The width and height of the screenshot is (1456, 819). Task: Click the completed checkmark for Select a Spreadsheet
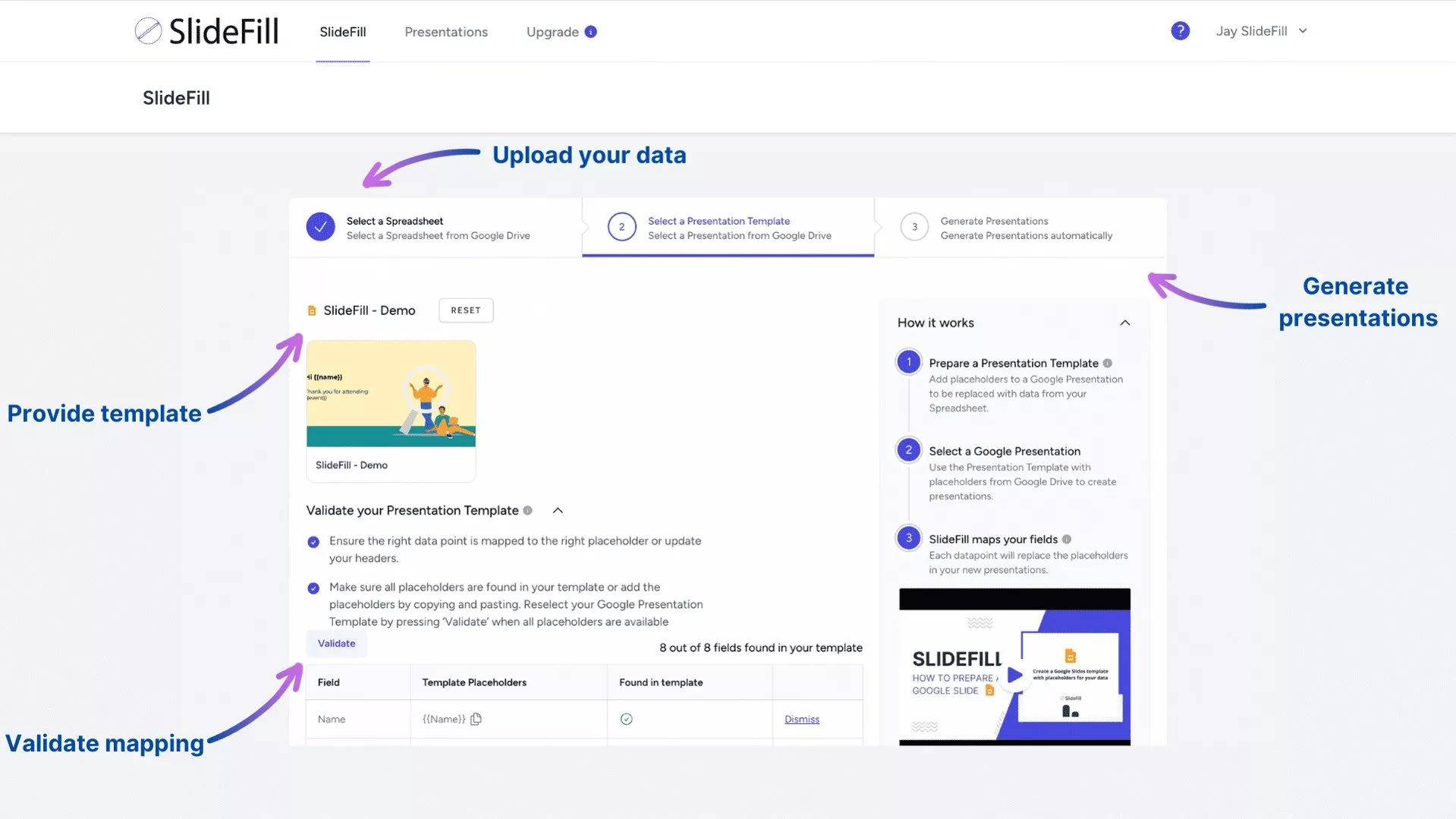click(320, 227)
